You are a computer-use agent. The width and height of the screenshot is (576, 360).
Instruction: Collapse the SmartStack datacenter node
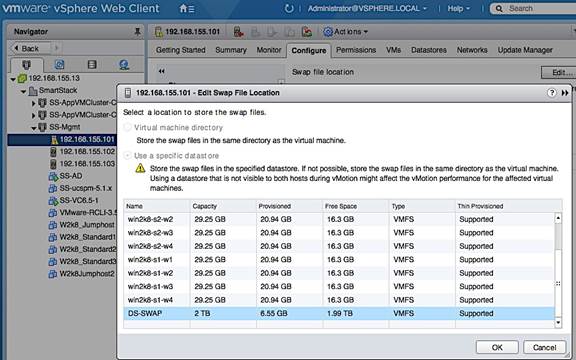click(24, 91)
